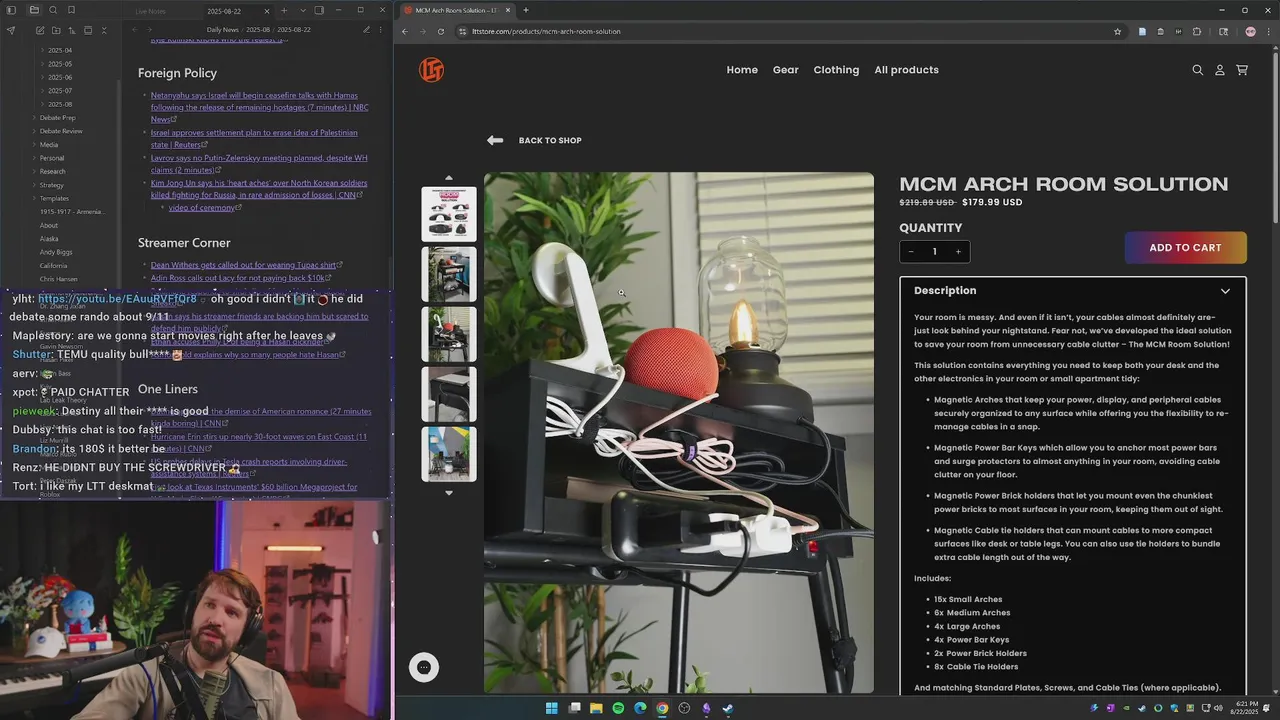This screenshot has height=720, width=1280.
Task: Open Israel settlement plan Reuters link
Action: (254, 138)
